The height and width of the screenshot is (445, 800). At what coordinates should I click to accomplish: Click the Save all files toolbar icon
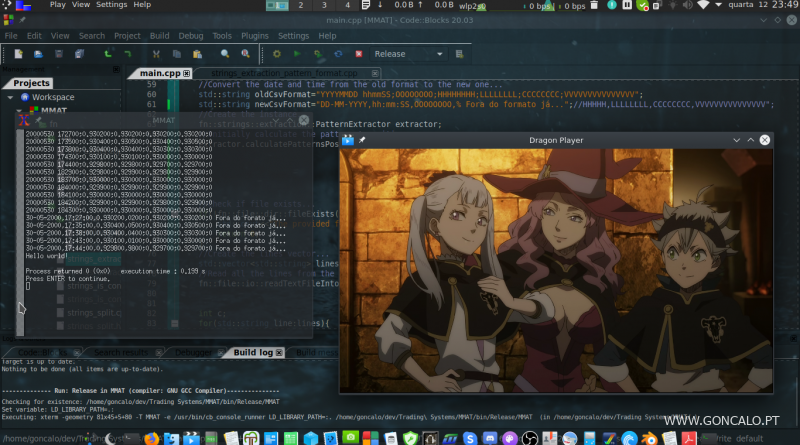click(79, 54)
